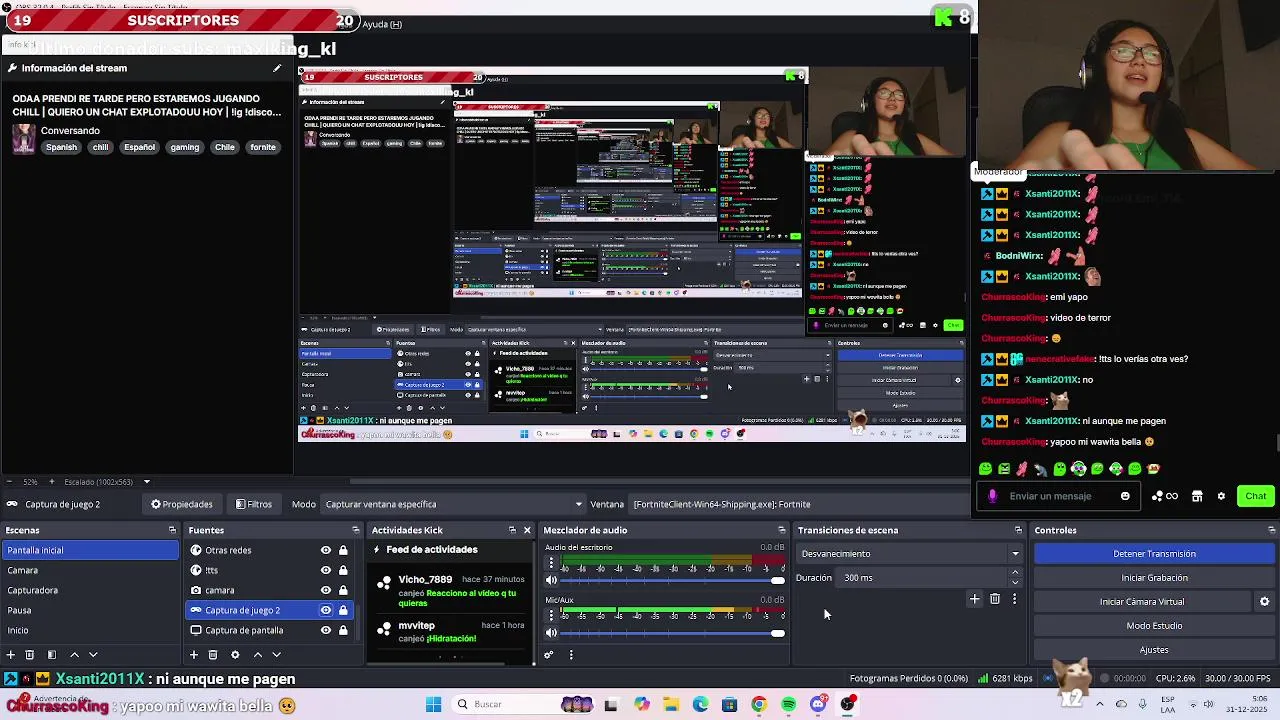Undock the Escenas panel
Image resolution: width=1280 pixels, height=720 pixels.
click(x=172, y=530)
